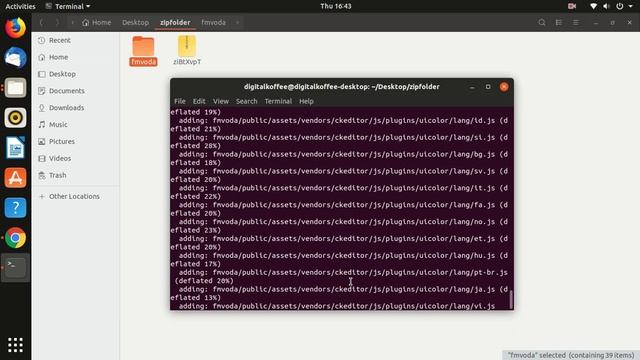Open the system tray dropdown arrow
The width and height of the screenshot is (640, 360).
click(631, 6)
